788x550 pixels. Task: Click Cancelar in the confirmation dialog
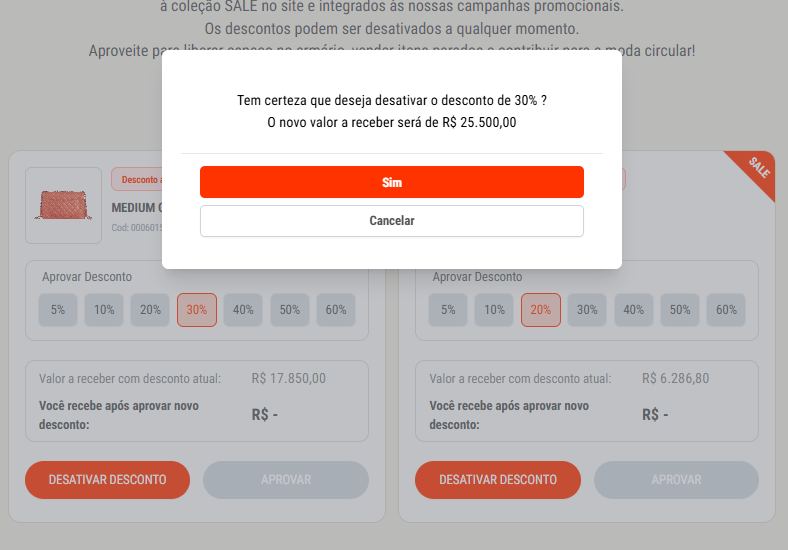pos(391,221)
